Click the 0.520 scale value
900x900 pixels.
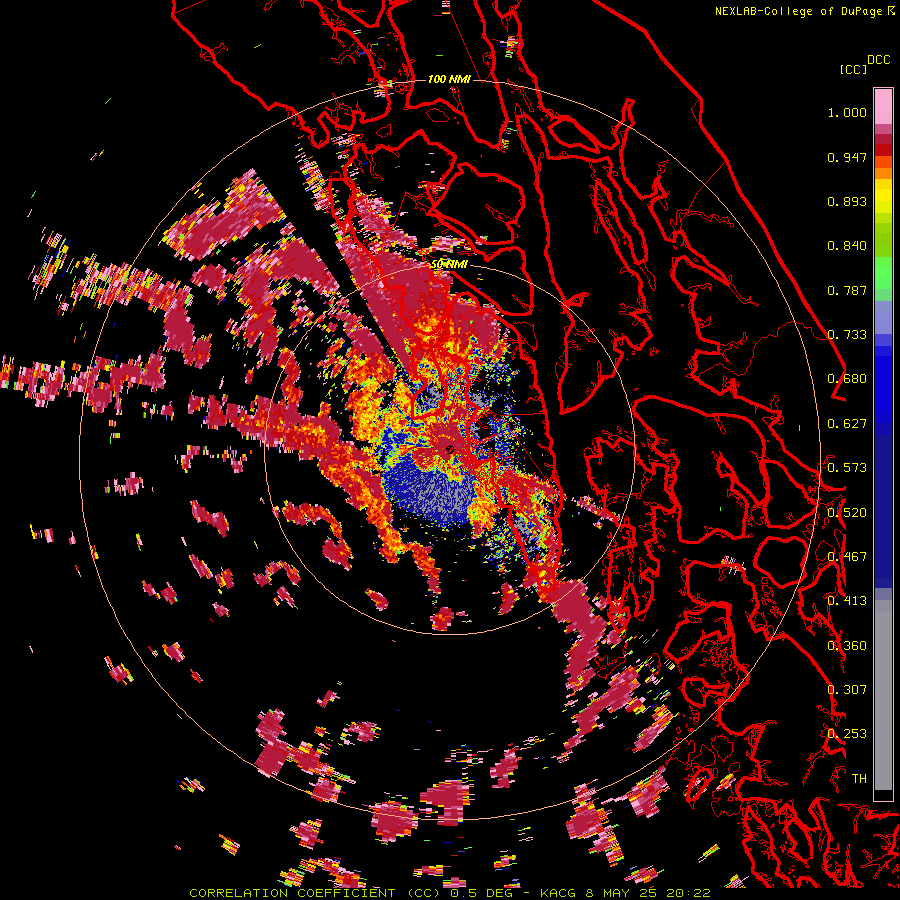[847, 513]
